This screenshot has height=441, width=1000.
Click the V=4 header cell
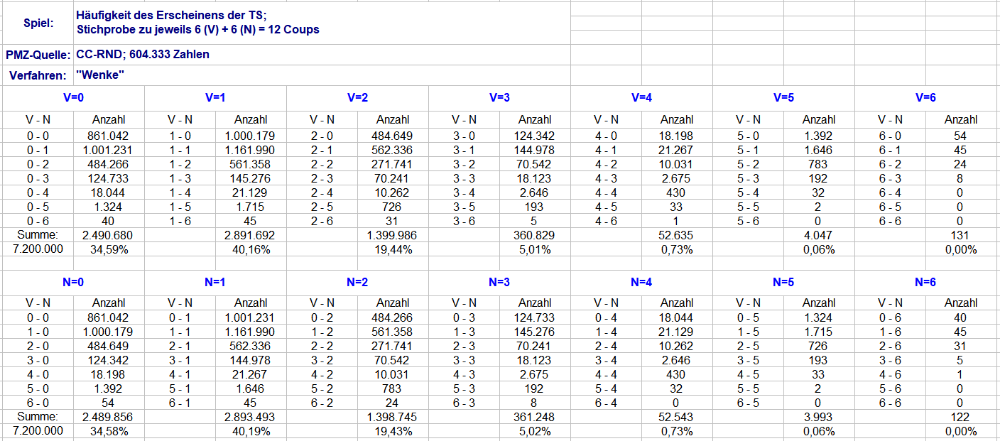coord(642,98)
